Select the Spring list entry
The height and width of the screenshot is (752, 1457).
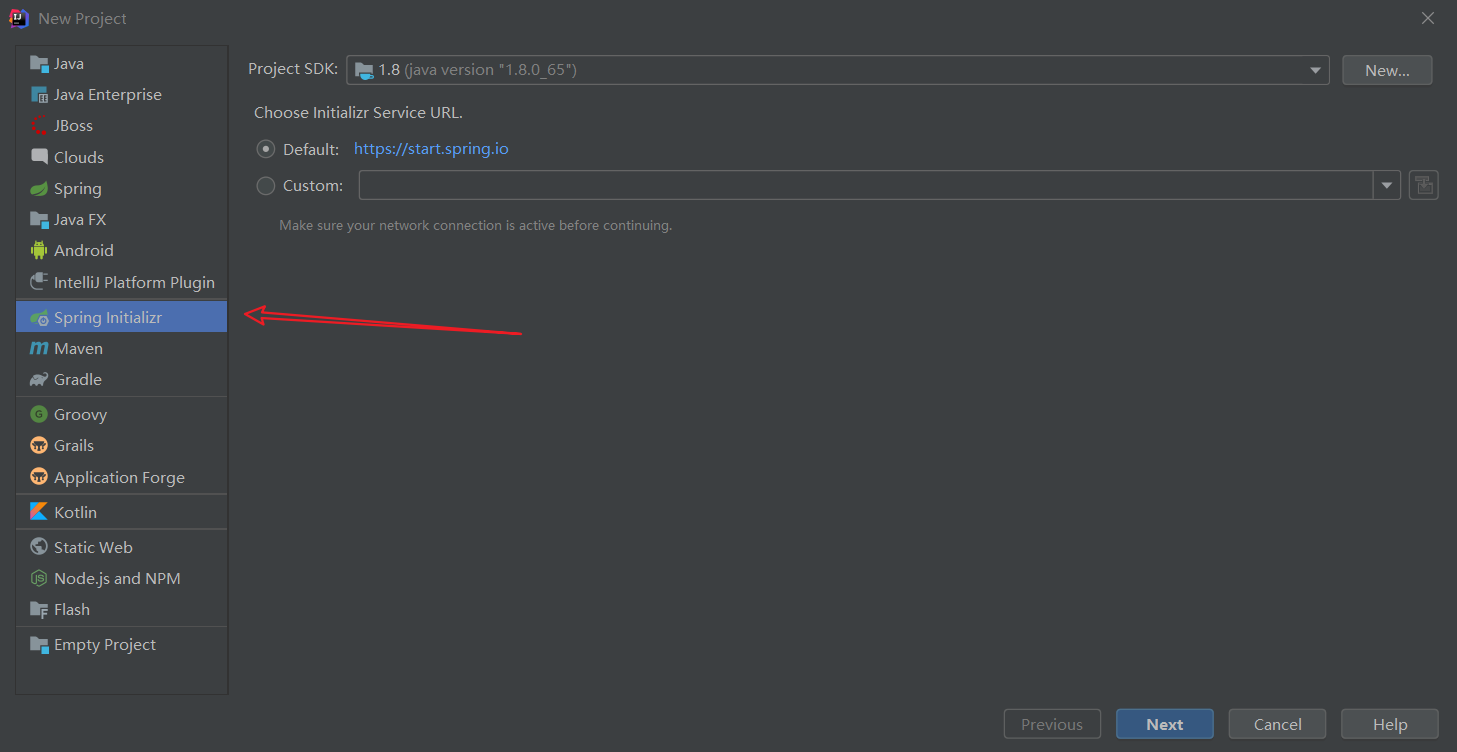pyautogui.click(x=122, y=188)
